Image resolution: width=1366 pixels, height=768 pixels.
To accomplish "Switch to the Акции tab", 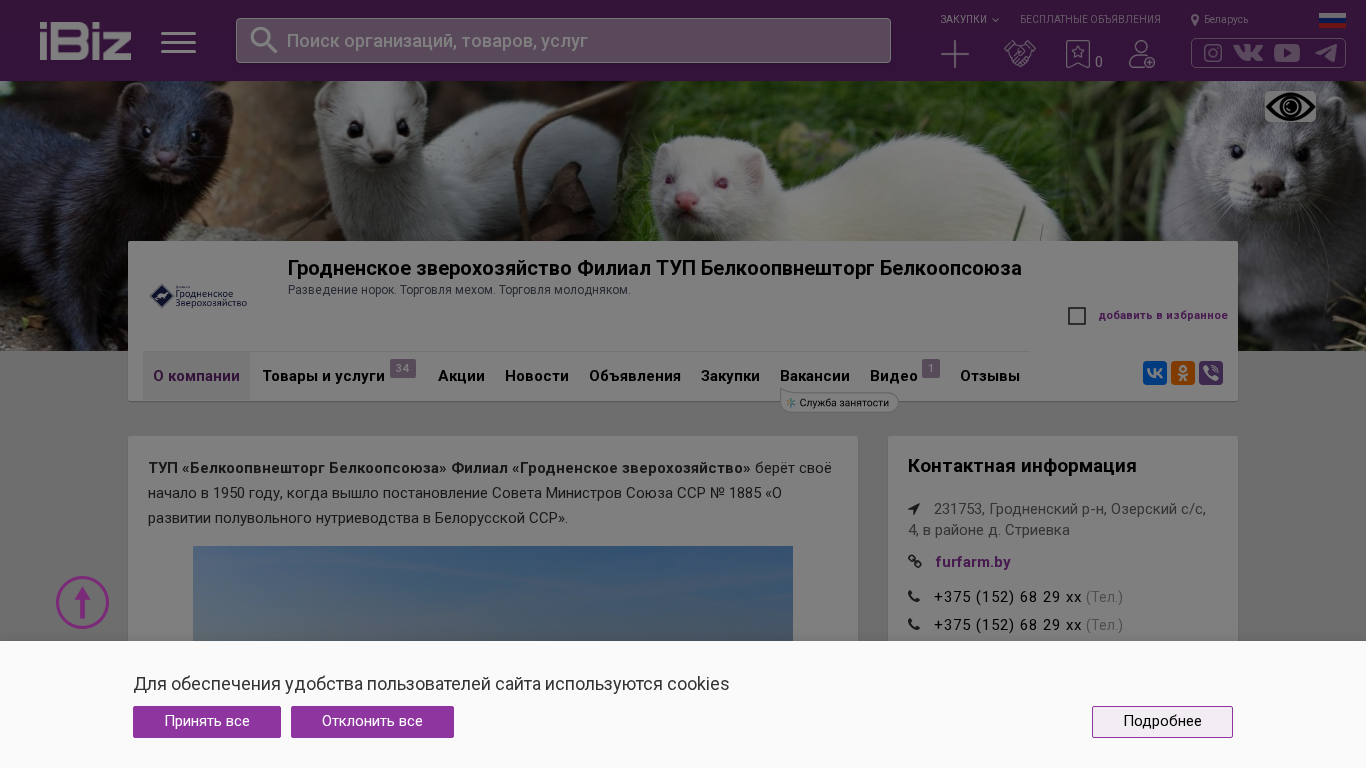I will coord(461,376).
